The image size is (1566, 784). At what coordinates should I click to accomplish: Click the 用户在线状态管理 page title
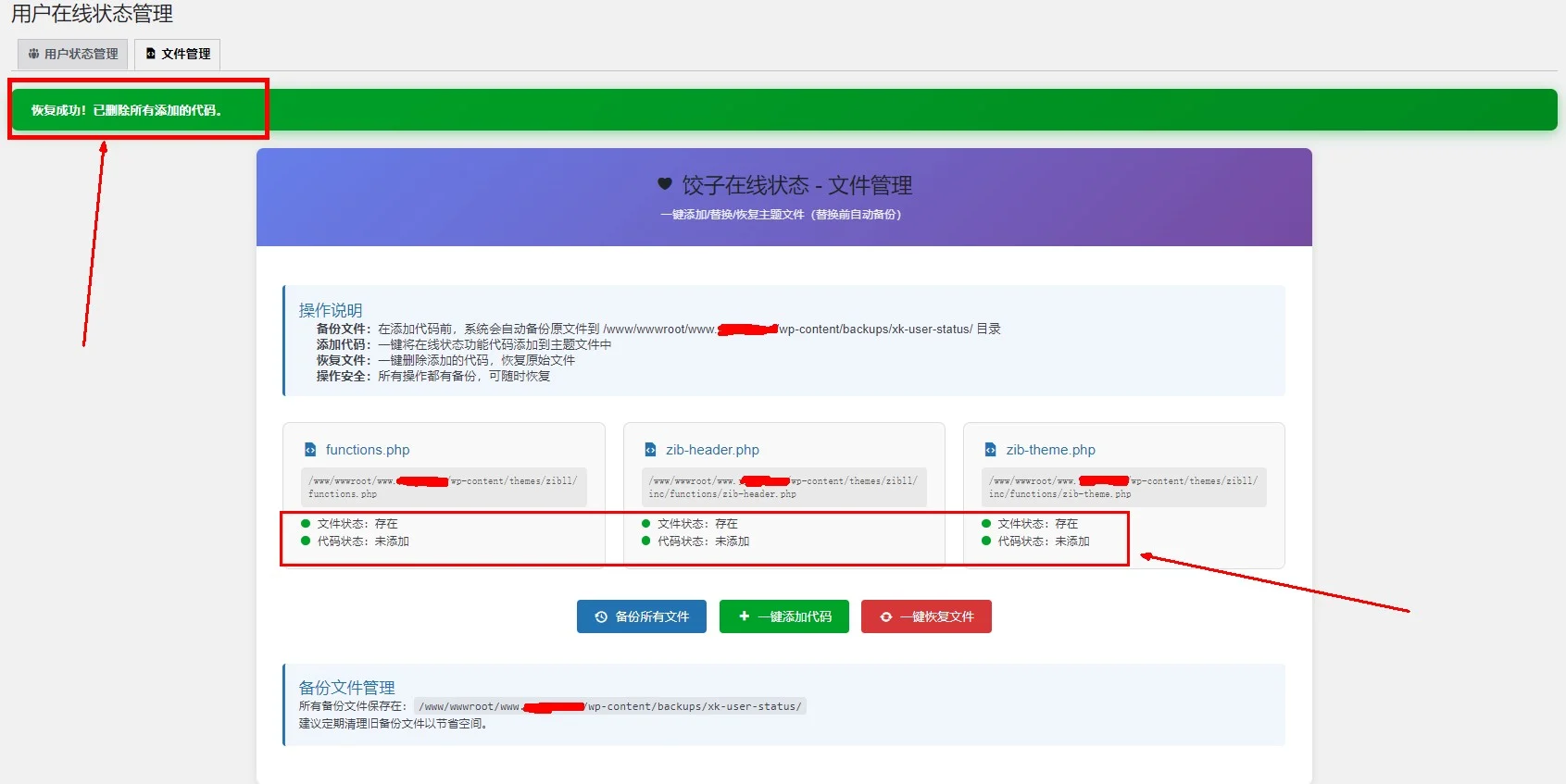coord(92,14)
